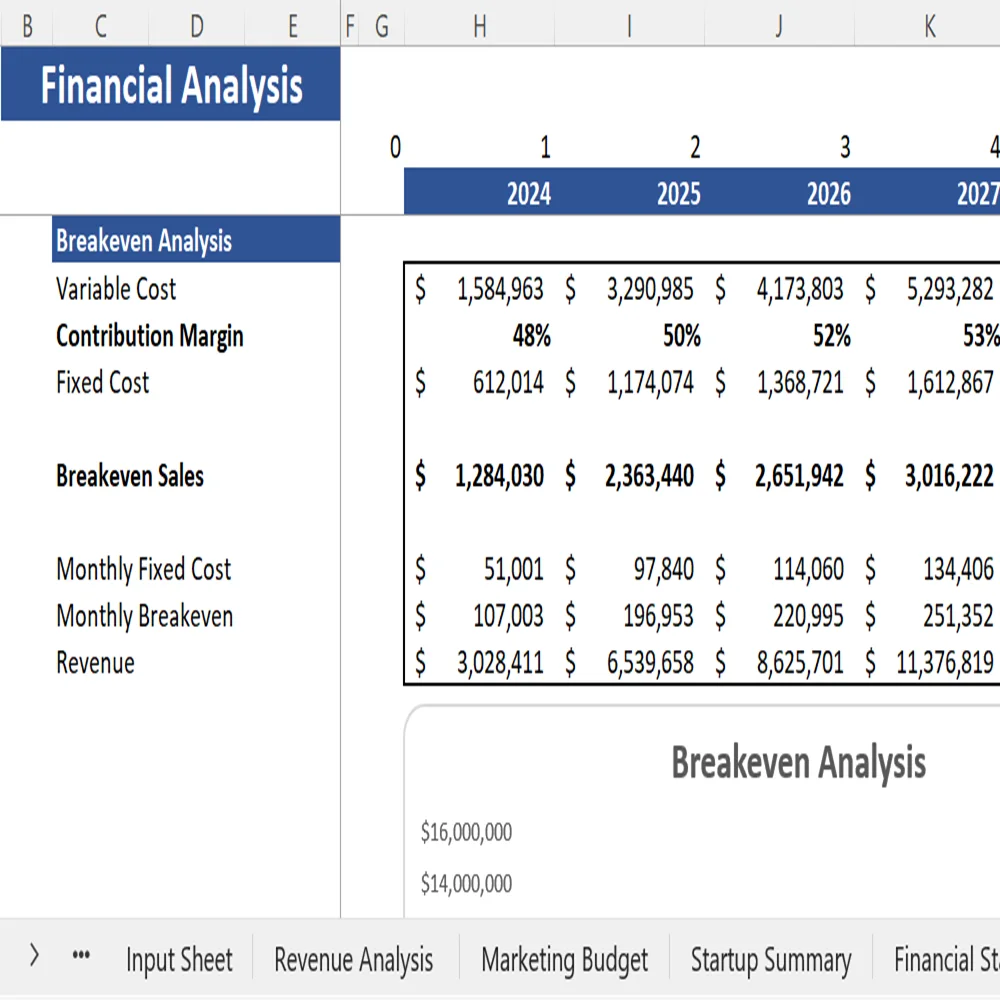Open the Startup Summary tab
This screenshot has height=1000, width=1000.
point(770,959)
